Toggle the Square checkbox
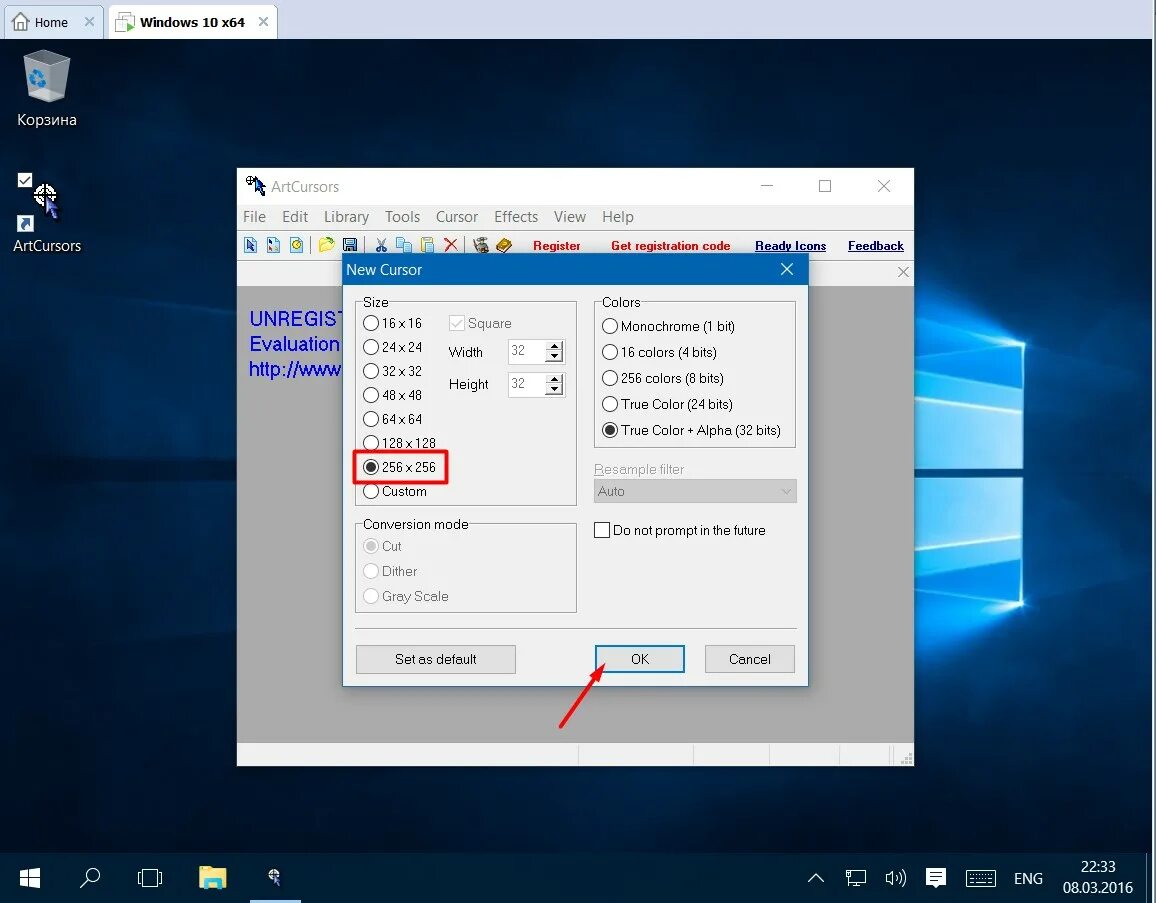The width and height of the screenshot is (1156, 903). (x=480, y=323)
